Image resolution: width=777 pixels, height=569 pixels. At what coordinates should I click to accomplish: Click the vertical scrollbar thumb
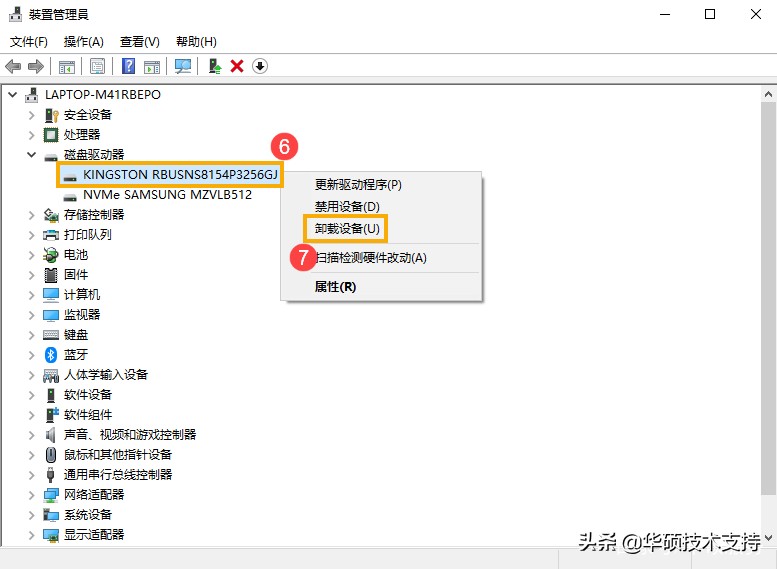769,298
